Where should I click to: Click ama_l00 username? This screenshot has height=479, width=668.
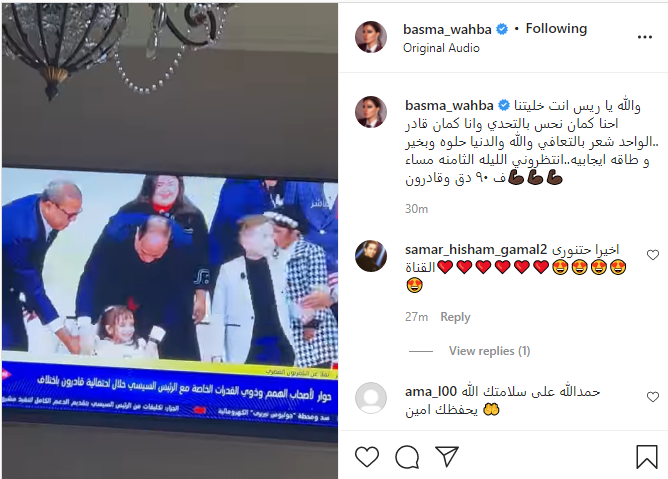point(431,391)
